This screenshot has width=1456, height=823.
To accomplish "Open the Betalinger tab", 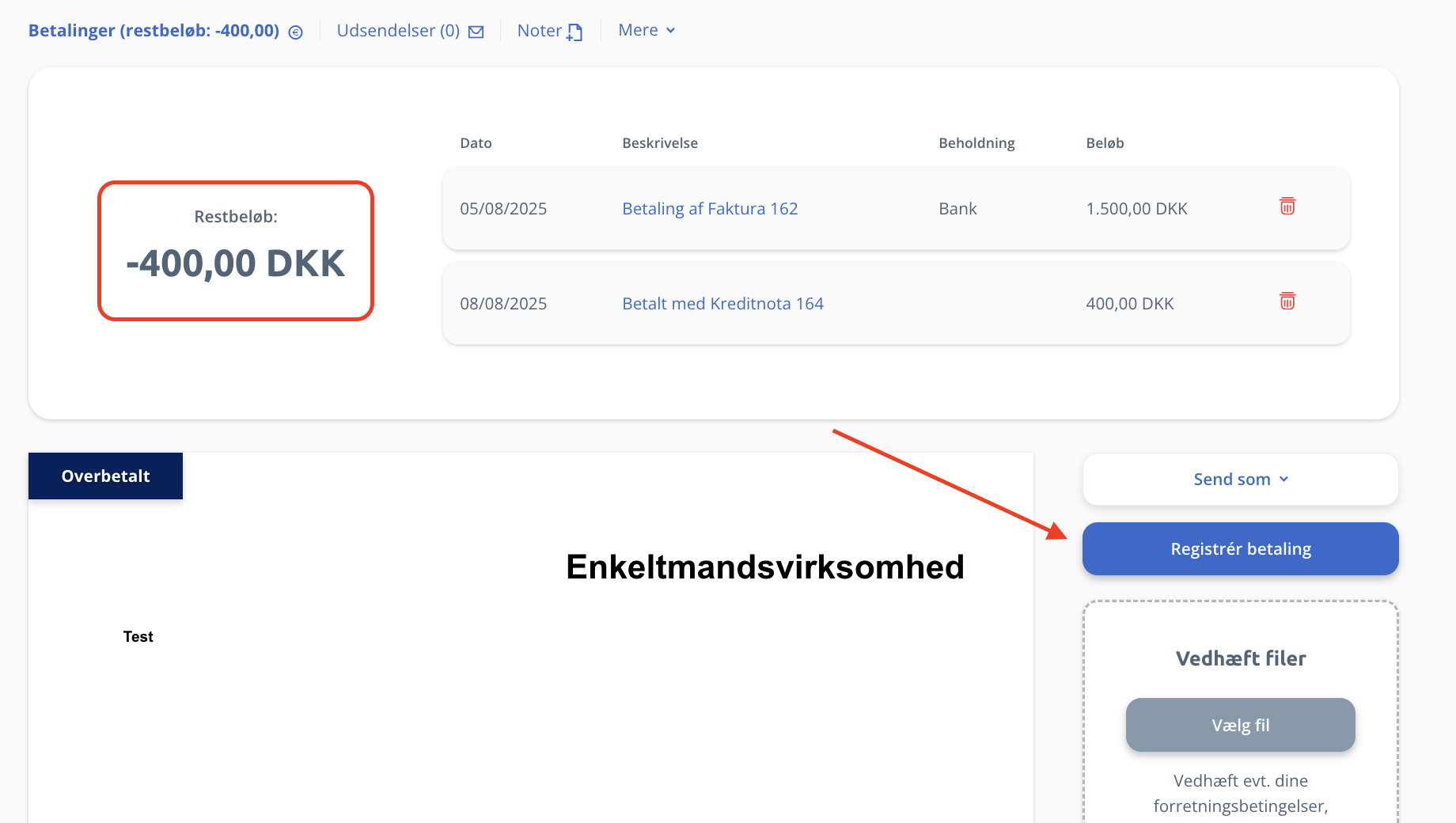I will point(154,31).
